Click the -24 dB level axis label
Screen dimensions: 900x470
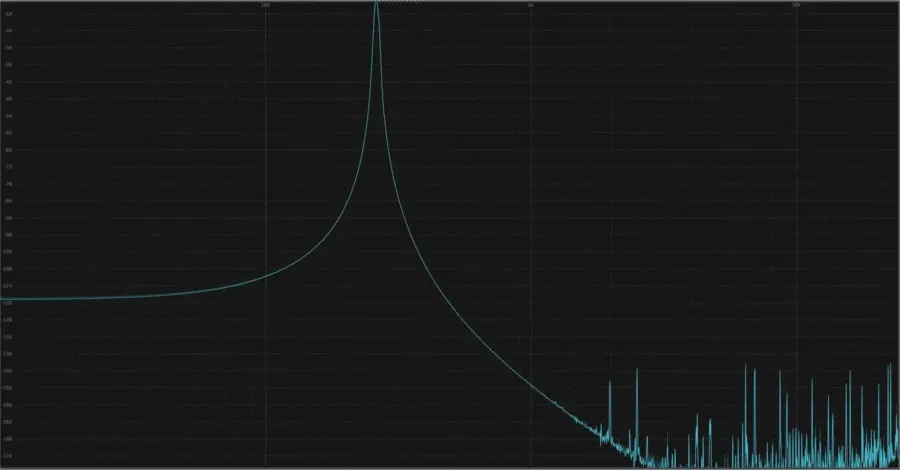point(9,31)
